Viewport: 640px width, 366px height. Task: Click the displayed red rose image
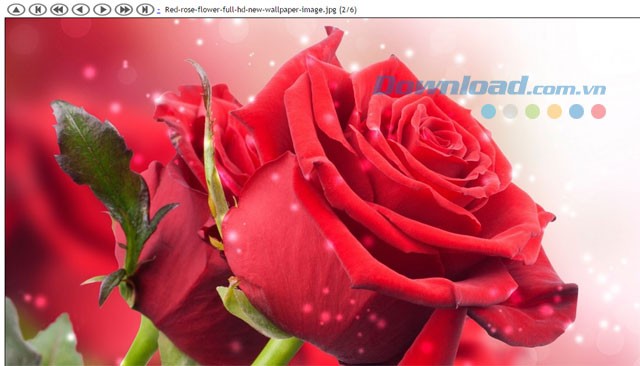[x=322, y=192]
